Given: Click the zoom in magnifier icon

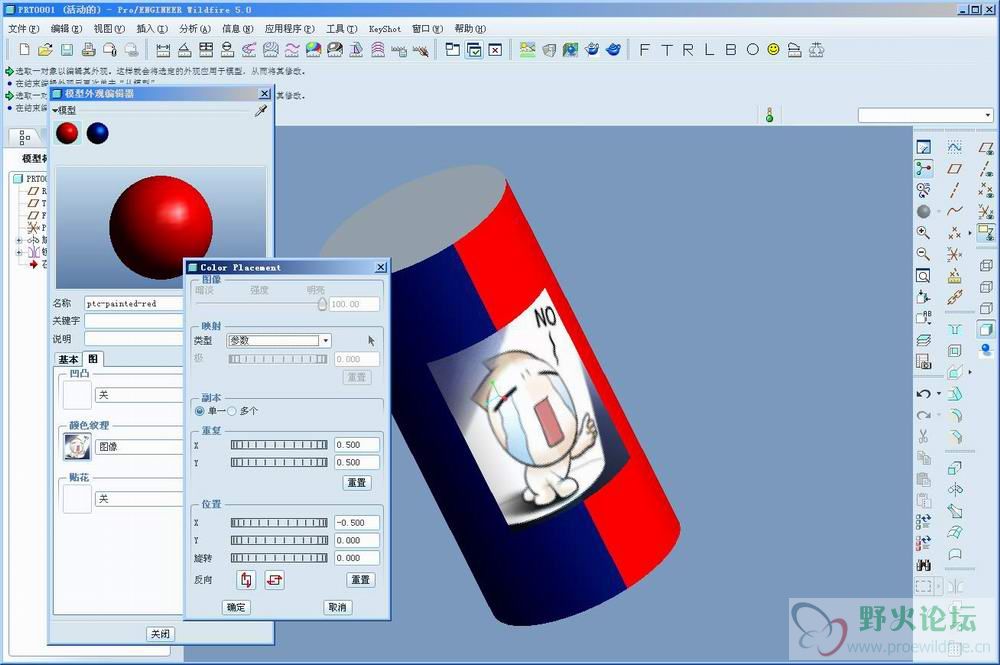Looking at the screenshot, I should [923, 233].
